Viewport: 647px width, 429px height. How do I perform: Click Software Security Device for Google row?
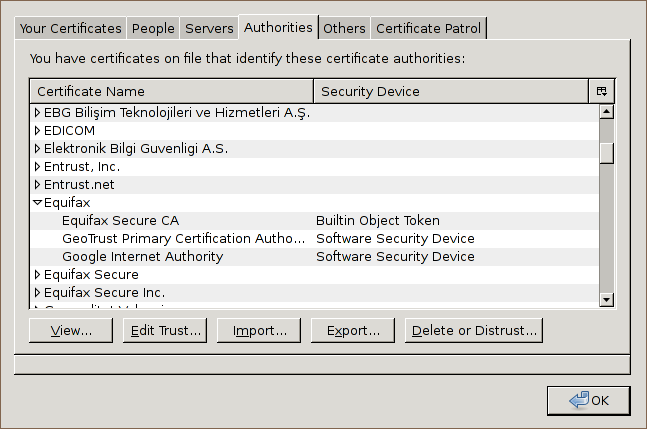tap(395, 257)
